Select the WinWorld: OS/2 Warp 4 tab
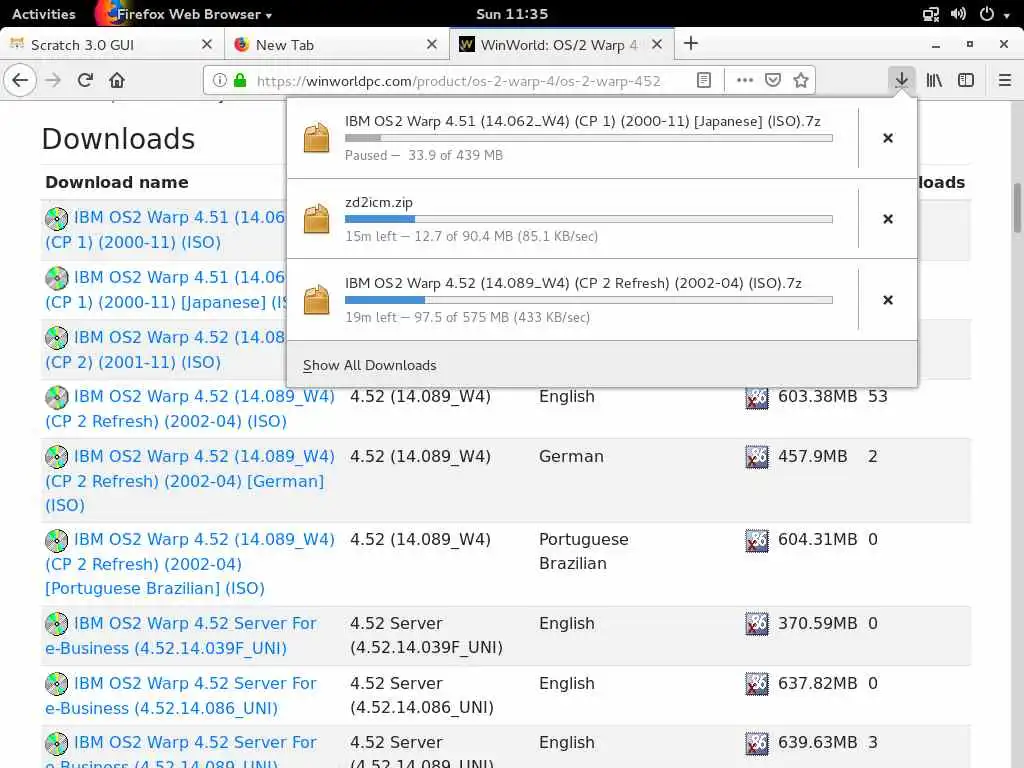Image resolution: width=1024 pixels, height=768 pixels. point(562,44)
